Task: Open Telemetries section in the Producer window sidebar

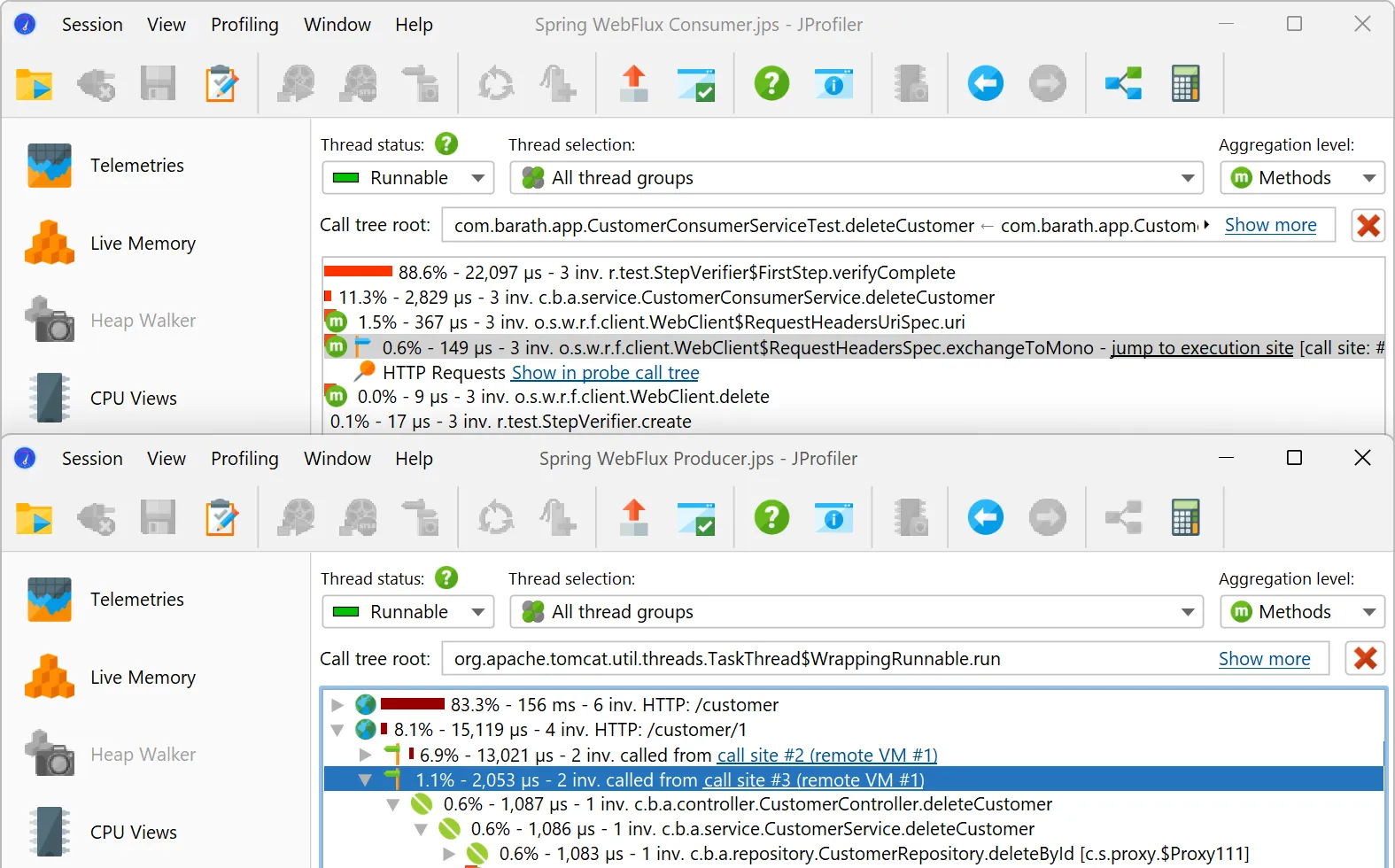Action: click(x=106, y=600)
